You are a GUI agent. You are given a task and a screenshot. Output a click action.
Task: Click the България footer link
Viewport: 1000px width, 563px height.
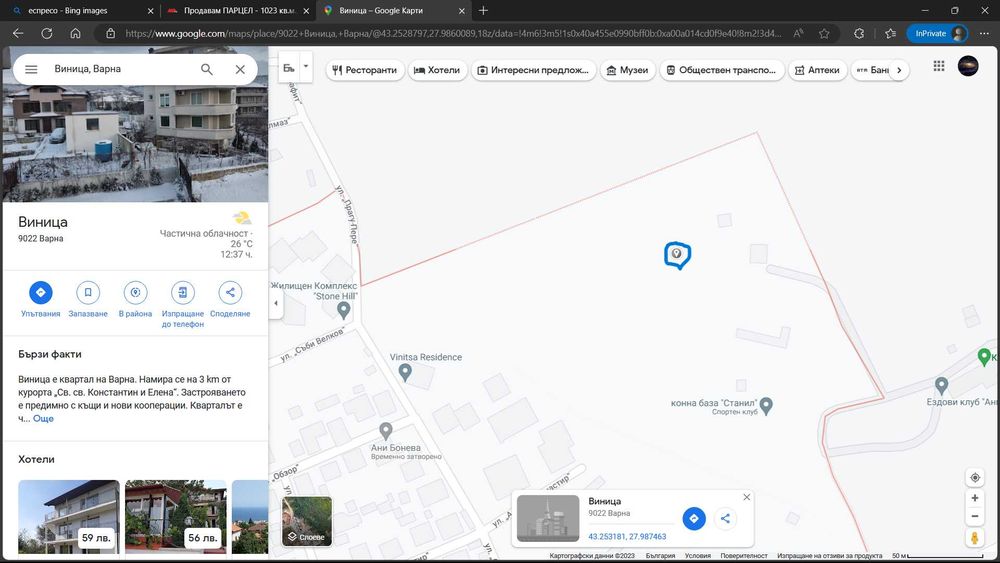[x=660, y=556]
